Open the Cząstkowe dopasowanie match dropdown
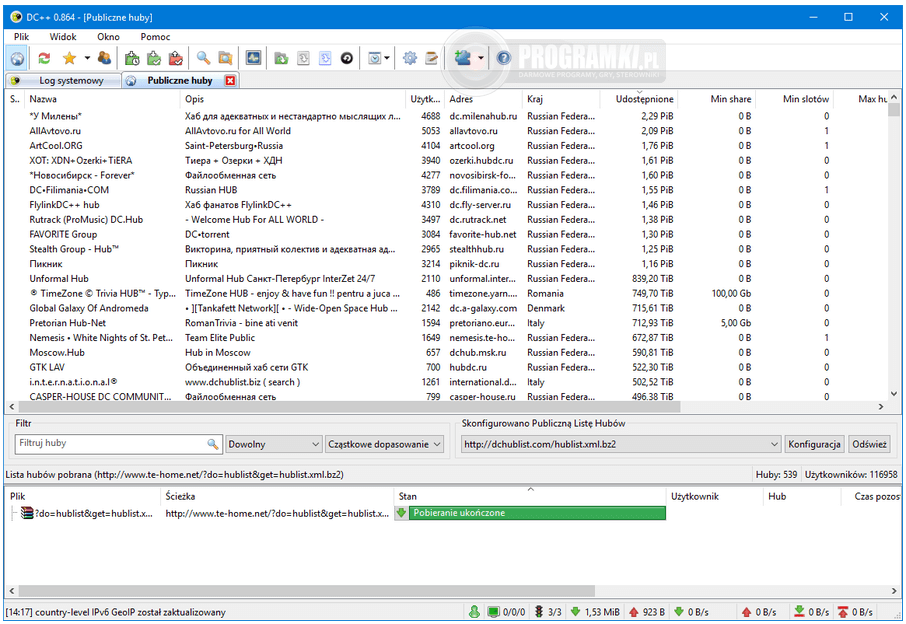Viewport: 906px width, 624px height. point(384,444)
